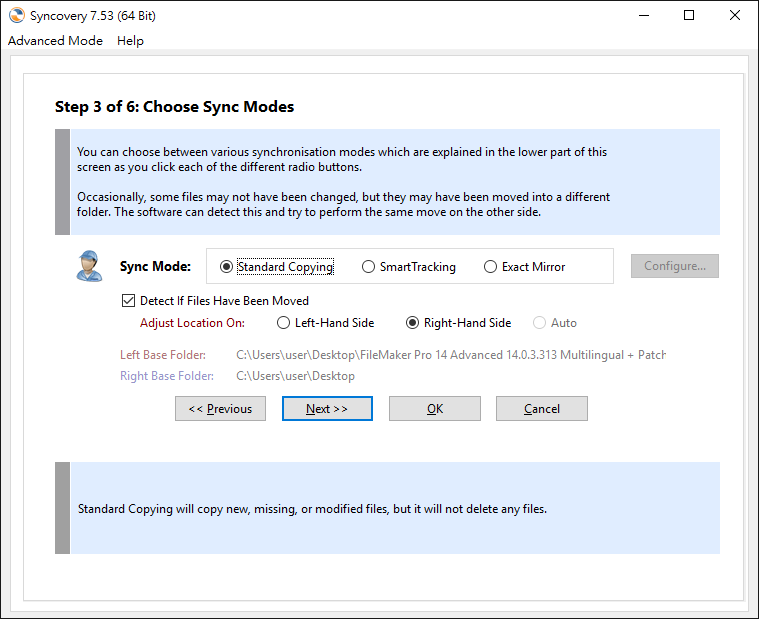The width and height of the screenshot is (759, 619).
Task: Open the Help menu
Action: point(130,41)
